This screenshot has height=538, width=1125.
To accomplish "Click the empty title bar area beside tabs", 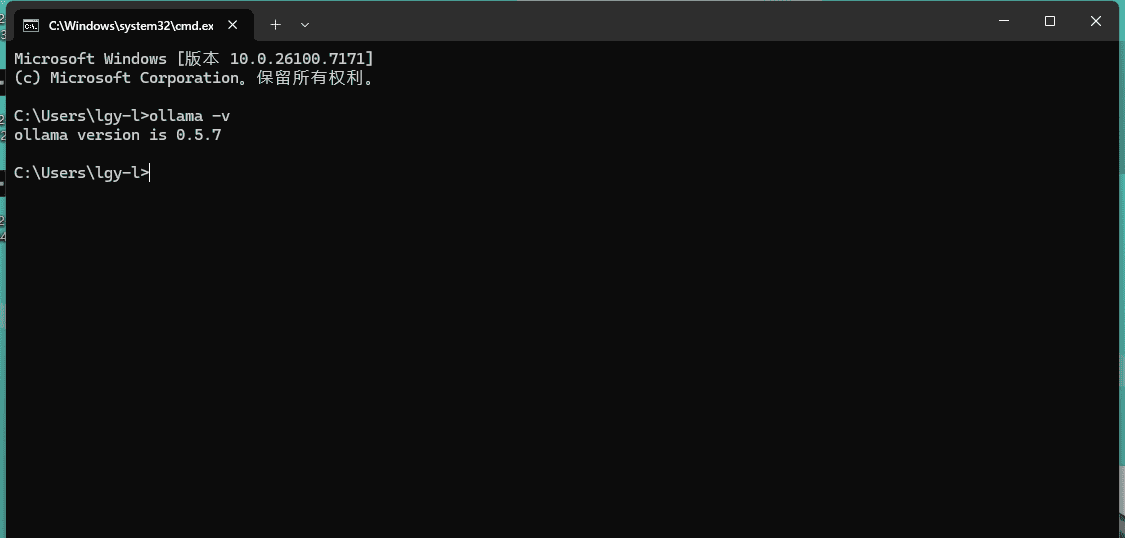I will click(x=646, y=22).
